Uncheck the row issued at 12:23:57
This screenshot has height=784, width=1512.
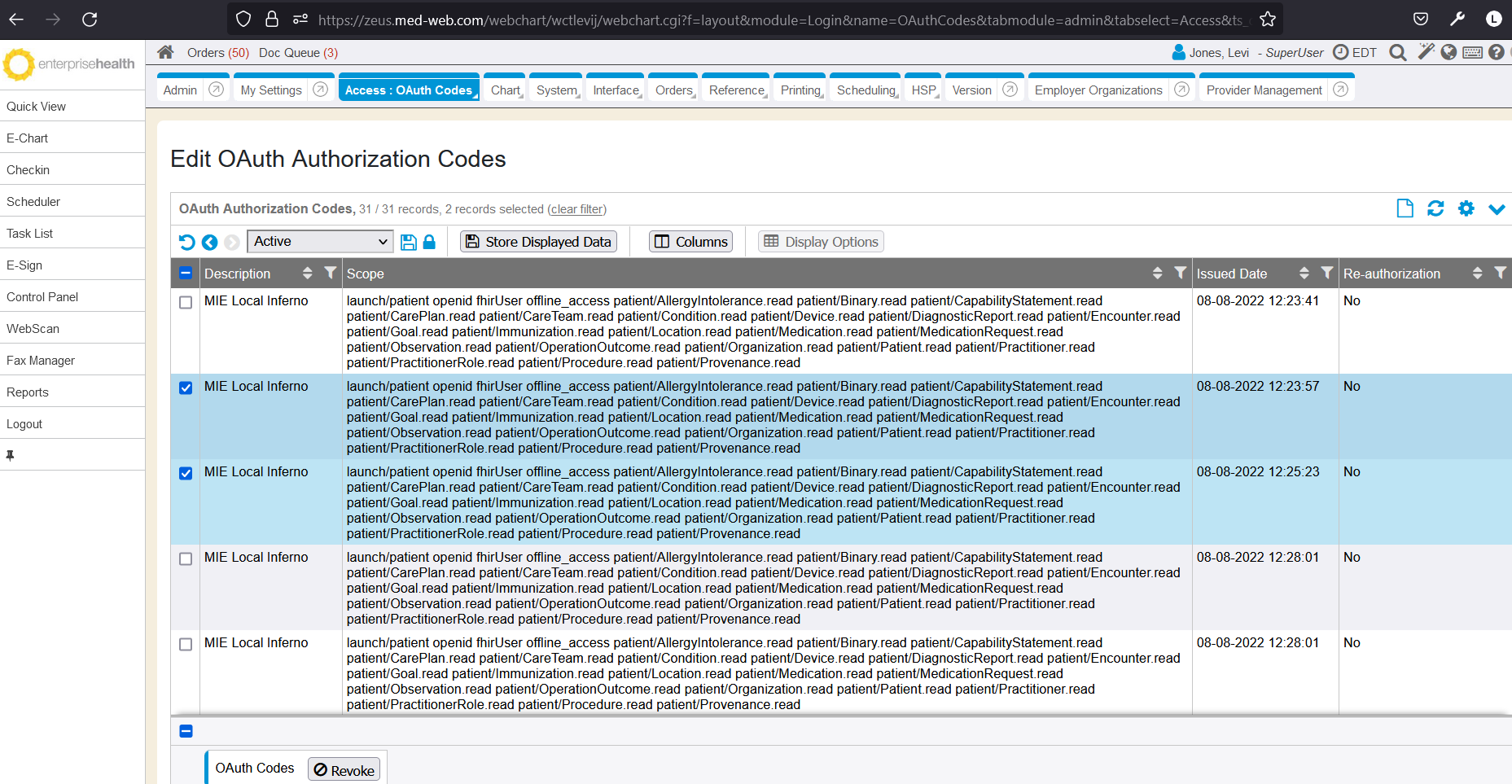(186, 388)
